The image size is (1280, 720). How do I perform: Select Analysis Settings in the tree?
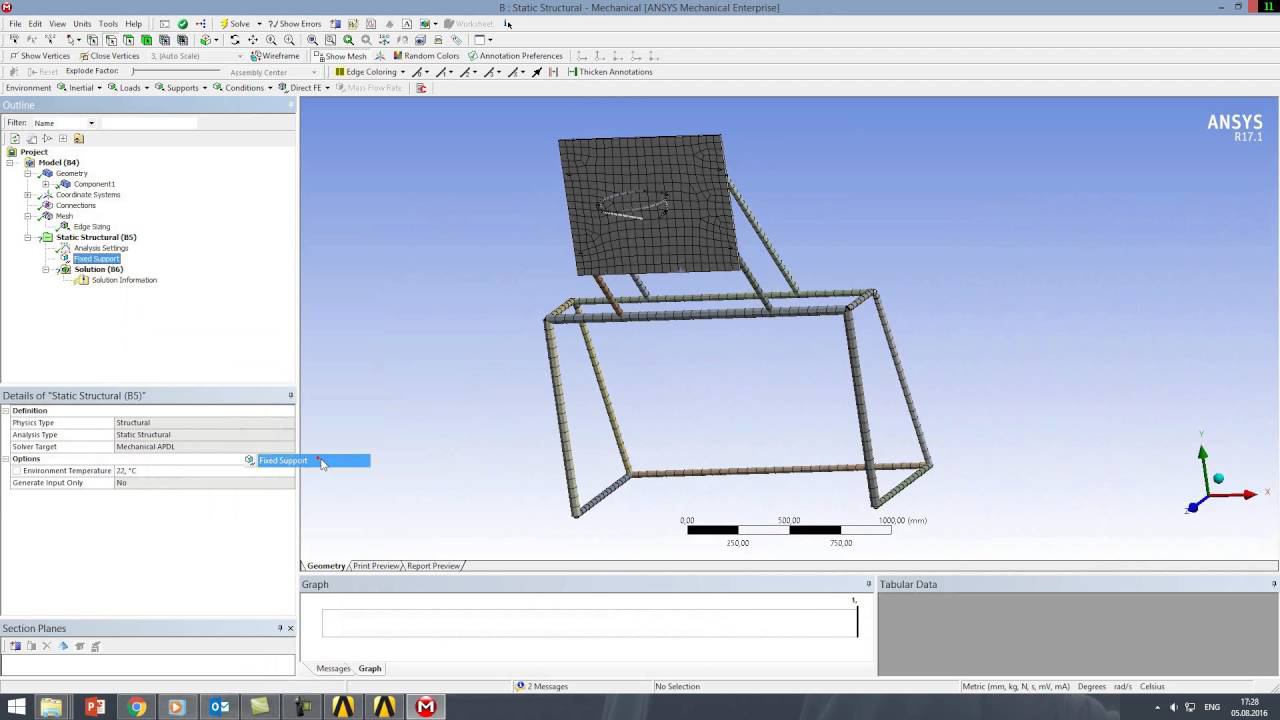pyautogui.click(x=100, y=248)
